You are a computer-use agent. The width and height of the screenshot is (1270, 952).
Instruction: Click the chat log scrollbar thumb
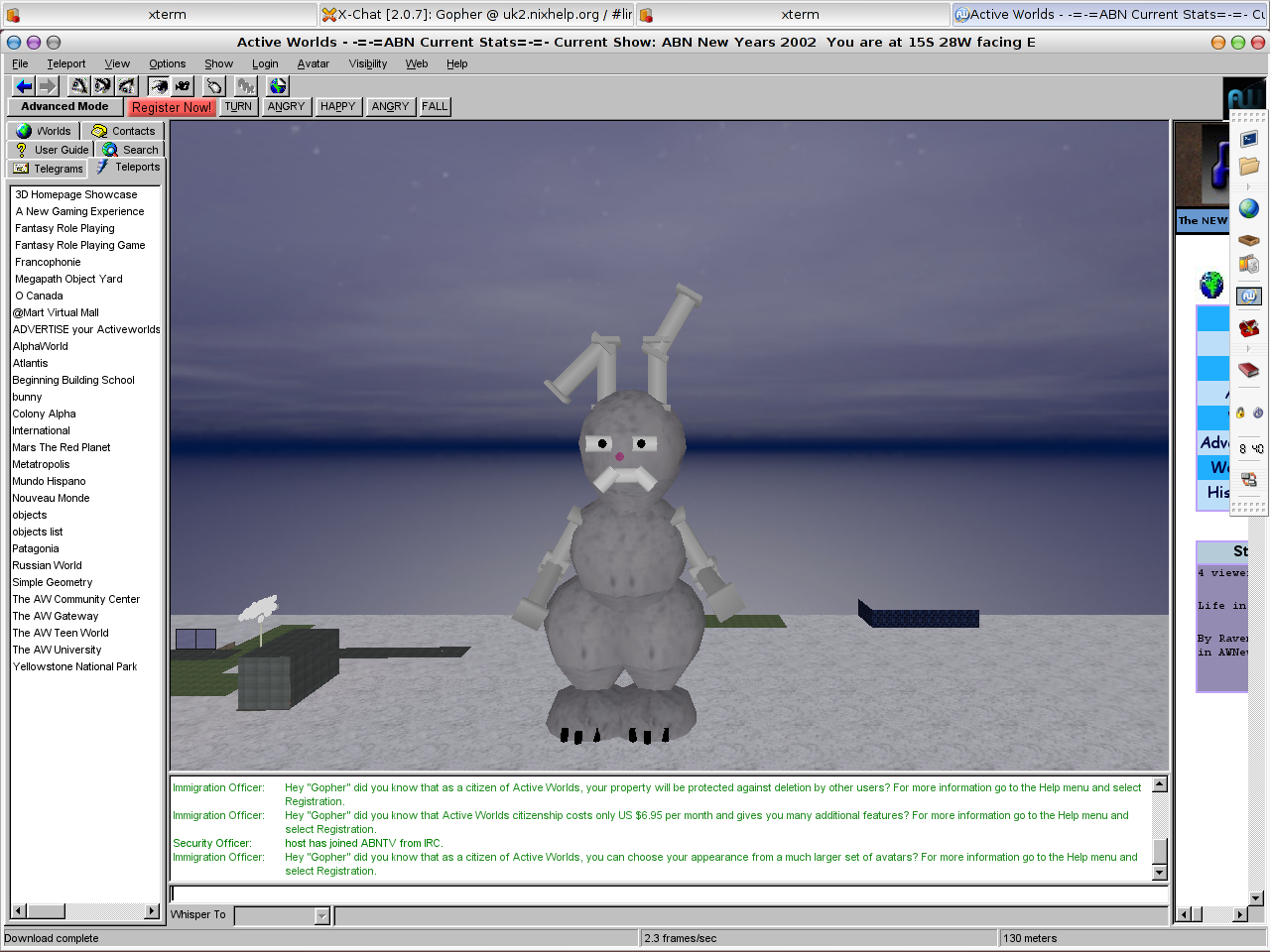(1159, 851)
